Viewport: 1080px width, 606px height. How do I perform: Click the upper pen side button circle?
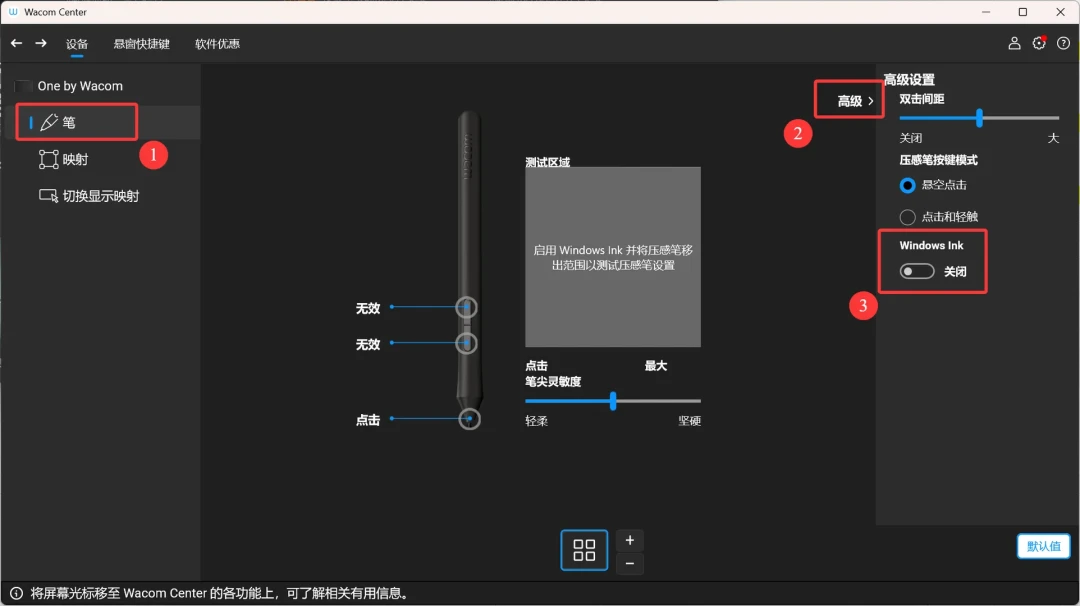(467, 307)
